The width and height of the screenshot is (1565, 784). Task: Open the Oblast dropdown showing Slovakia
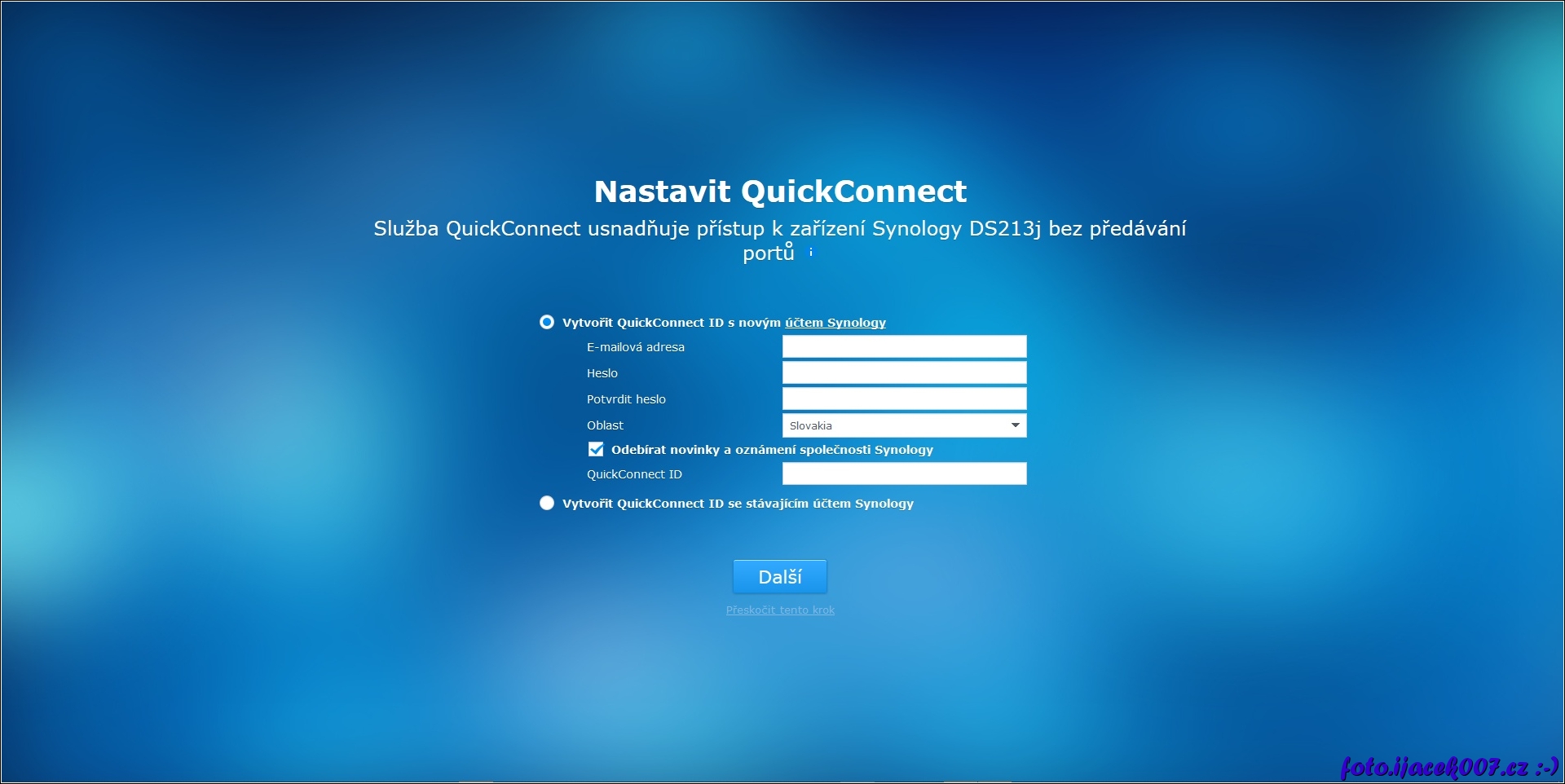(894, 425)
